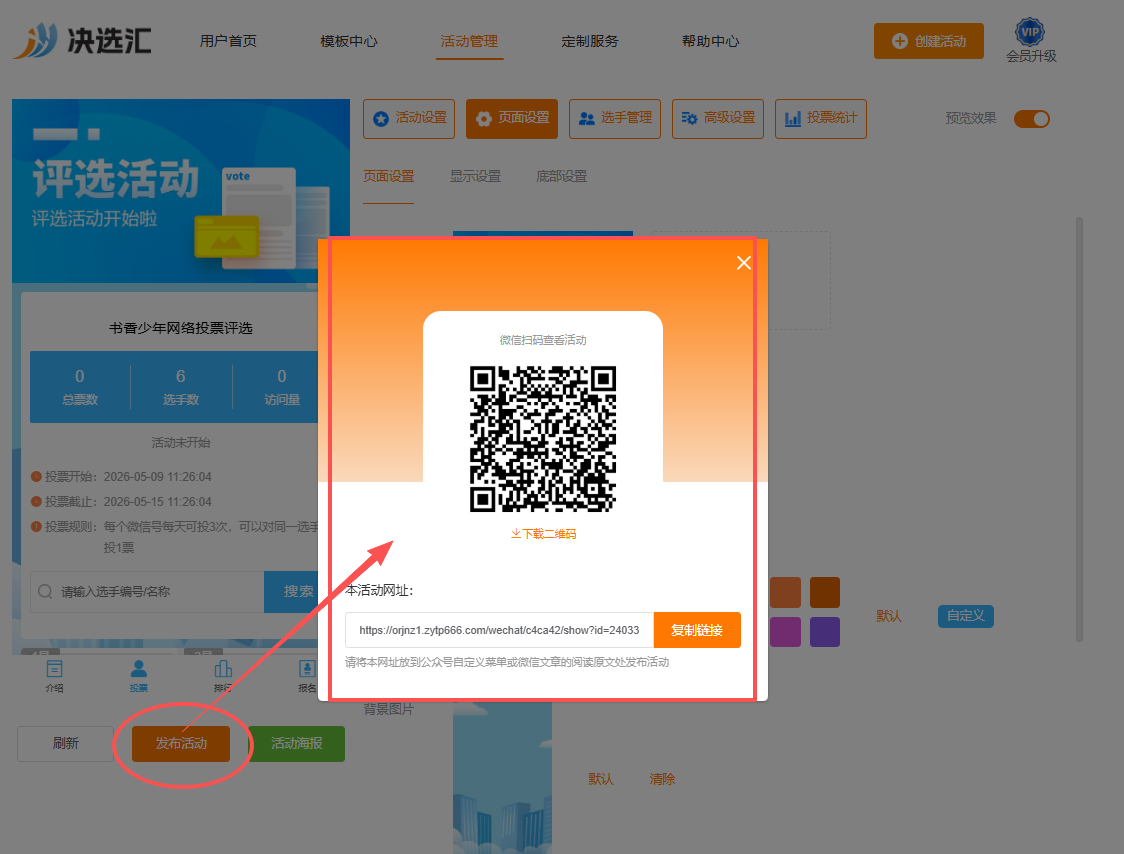Close the QR code popup dialog
Viewport: 1124px width, 854px height.
point(743,263)
